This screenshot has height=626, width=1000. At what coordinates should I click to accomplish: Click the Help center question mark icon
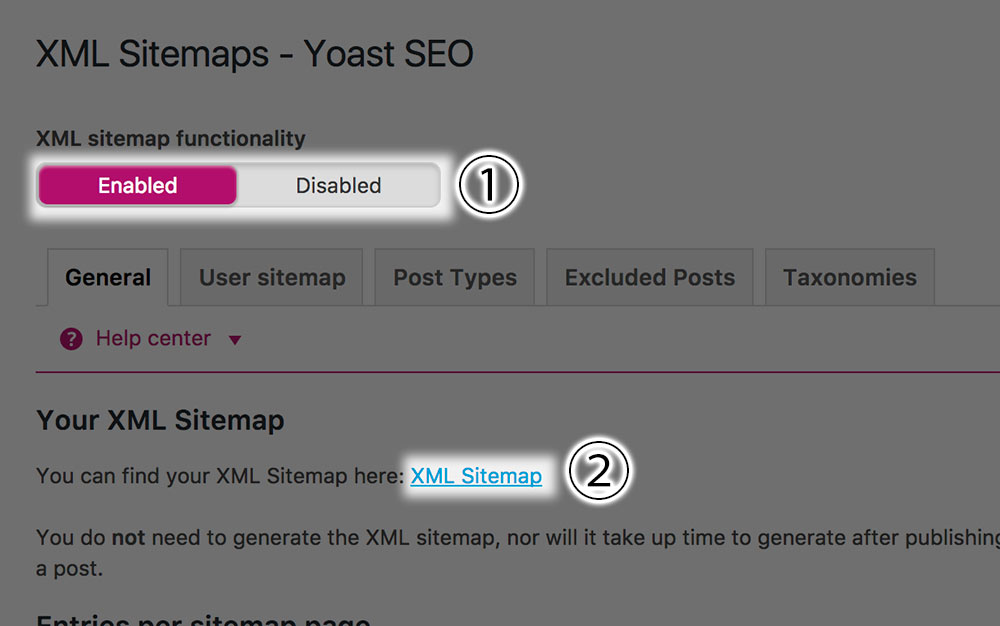pyautogui.click(x=71, y=339)
